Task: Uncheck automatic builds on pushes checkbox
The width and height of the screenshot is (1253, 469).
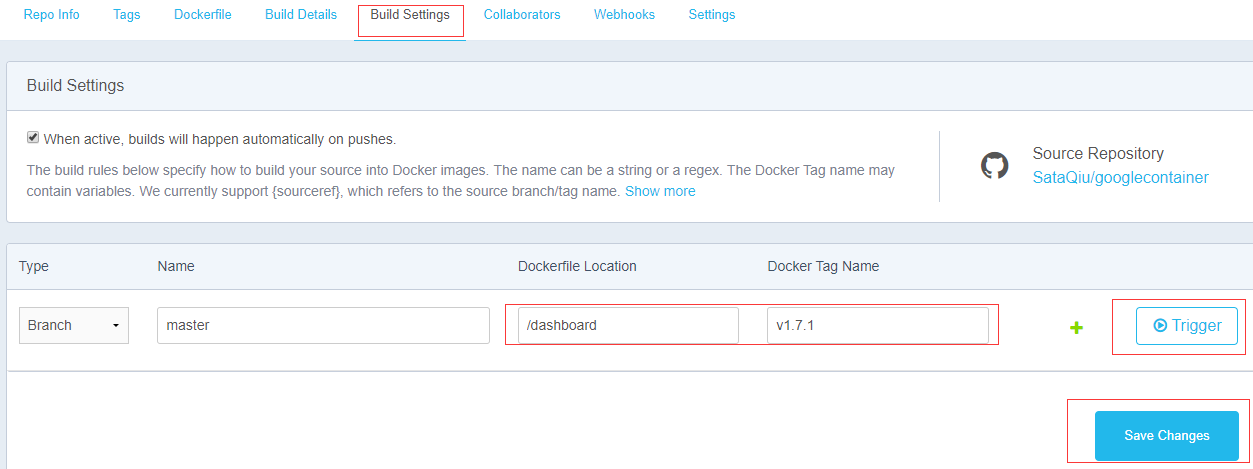Action: 33,138
